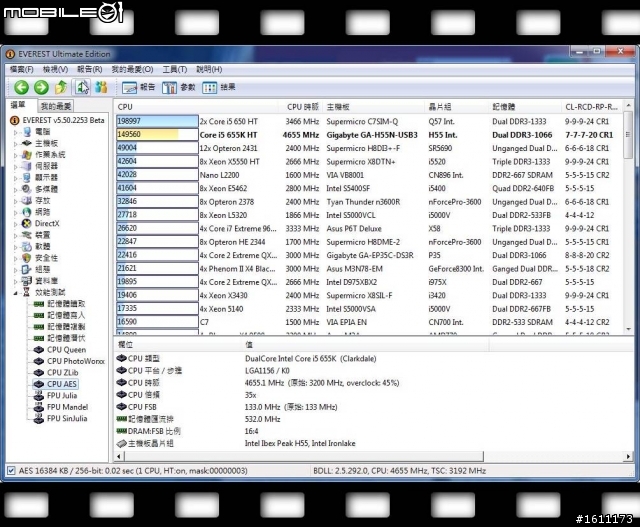The width and height of the screenshot is (640, 527).
Task: Open the 記憶體寫入 memory write benchmark
Action: pos(60,315)
